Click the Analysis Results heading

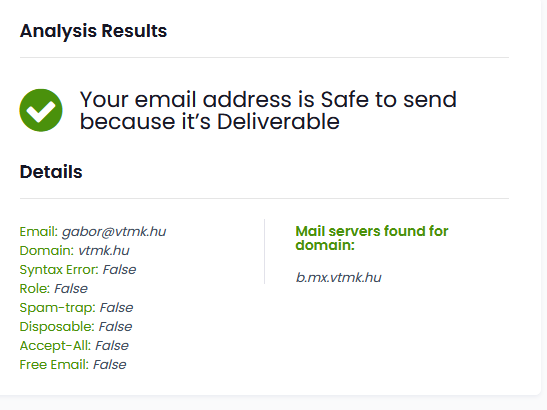click(x=93, y=31)
